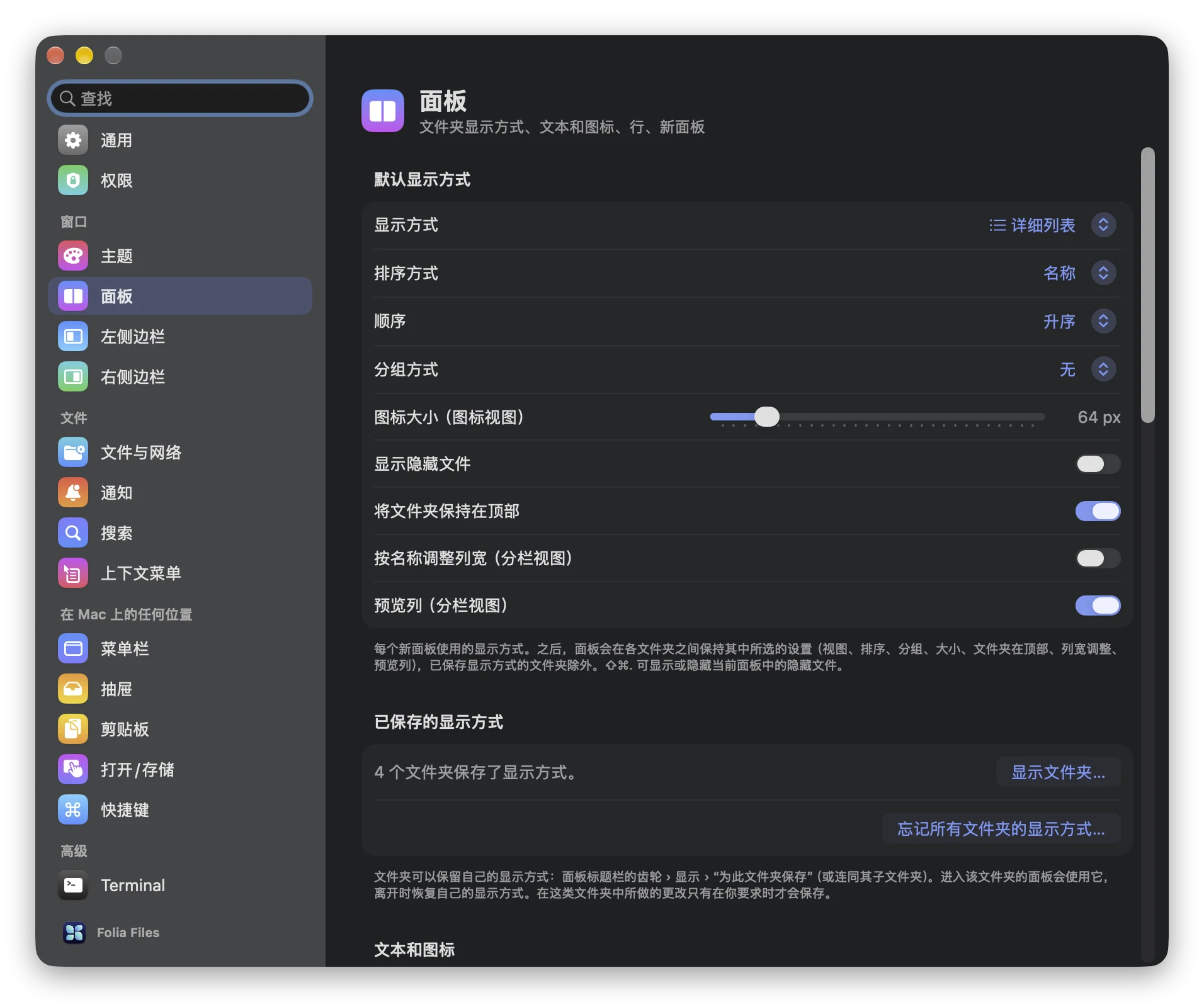1204x1002 pixels.
Task: Open the 左侧边栏 settings section
Action: point(180,337)
